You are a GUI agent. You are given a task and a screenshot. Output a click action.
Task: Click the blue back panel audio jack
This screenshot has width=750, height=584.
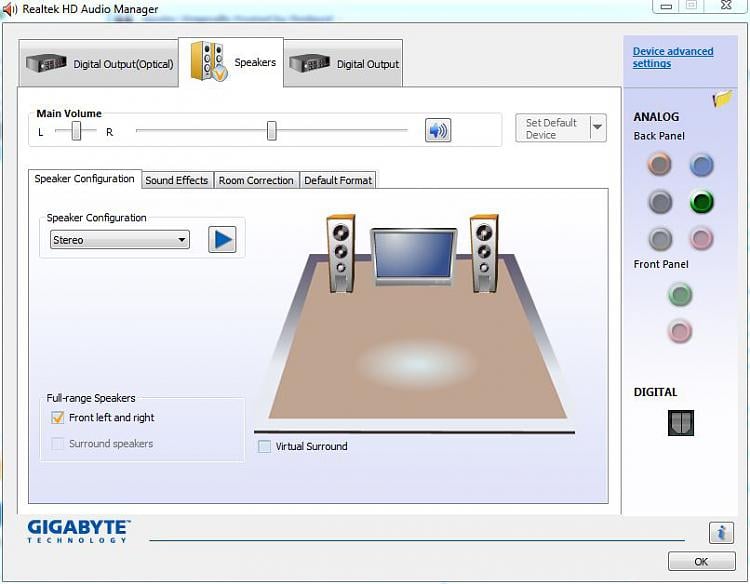coord(701,165)
